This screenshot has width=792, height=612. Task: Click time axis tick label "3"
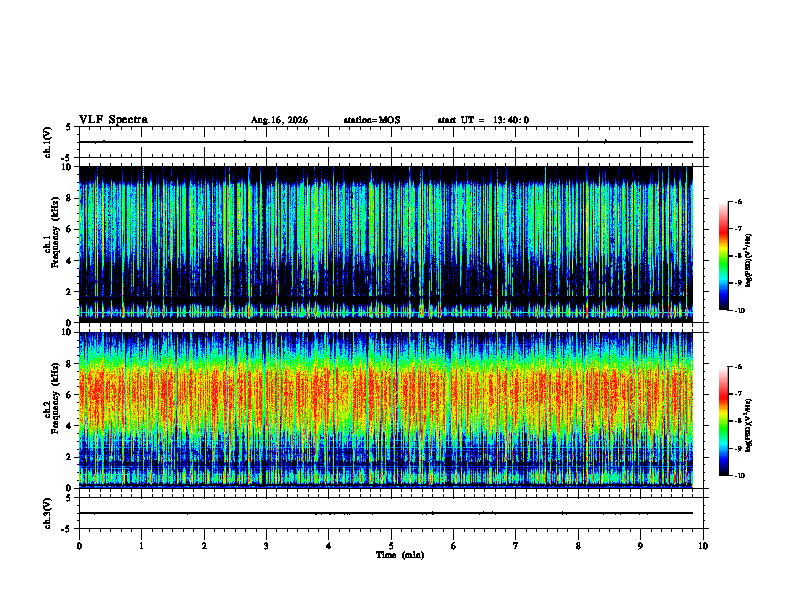tap(266, 546)
